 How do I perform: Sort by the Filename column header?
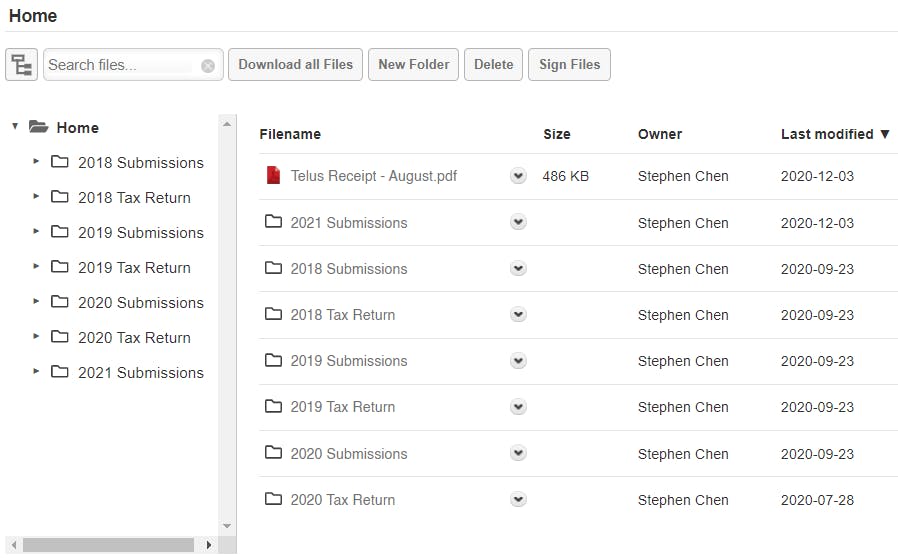(x=290, y=134)
